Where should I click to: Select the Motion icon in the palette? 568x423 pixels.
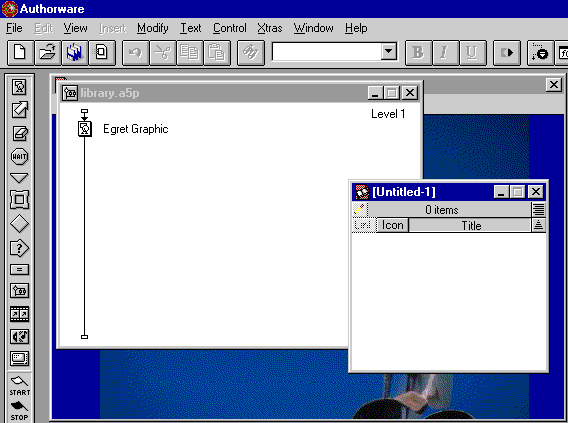tap(19, 110)
